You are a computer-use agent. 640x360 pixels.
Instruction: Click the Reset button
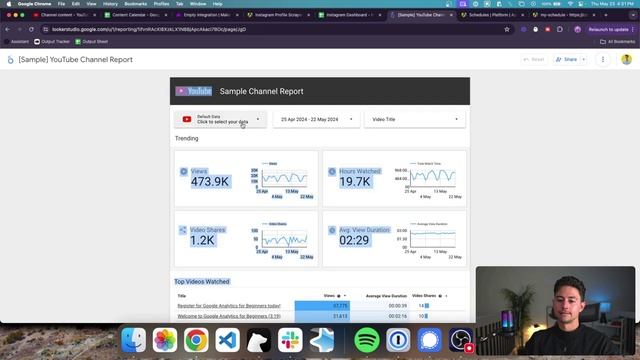(x=534, y=60)
